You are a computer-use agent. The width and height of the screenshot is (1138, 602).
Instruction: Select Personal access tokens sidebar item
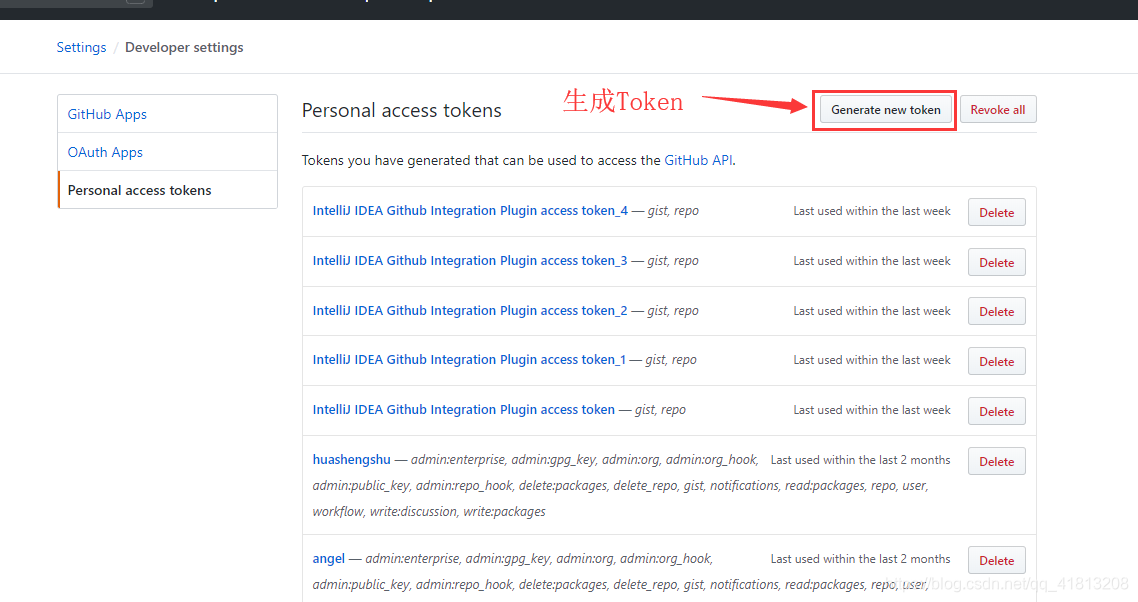pyautogui.click(x=168, y=190)
